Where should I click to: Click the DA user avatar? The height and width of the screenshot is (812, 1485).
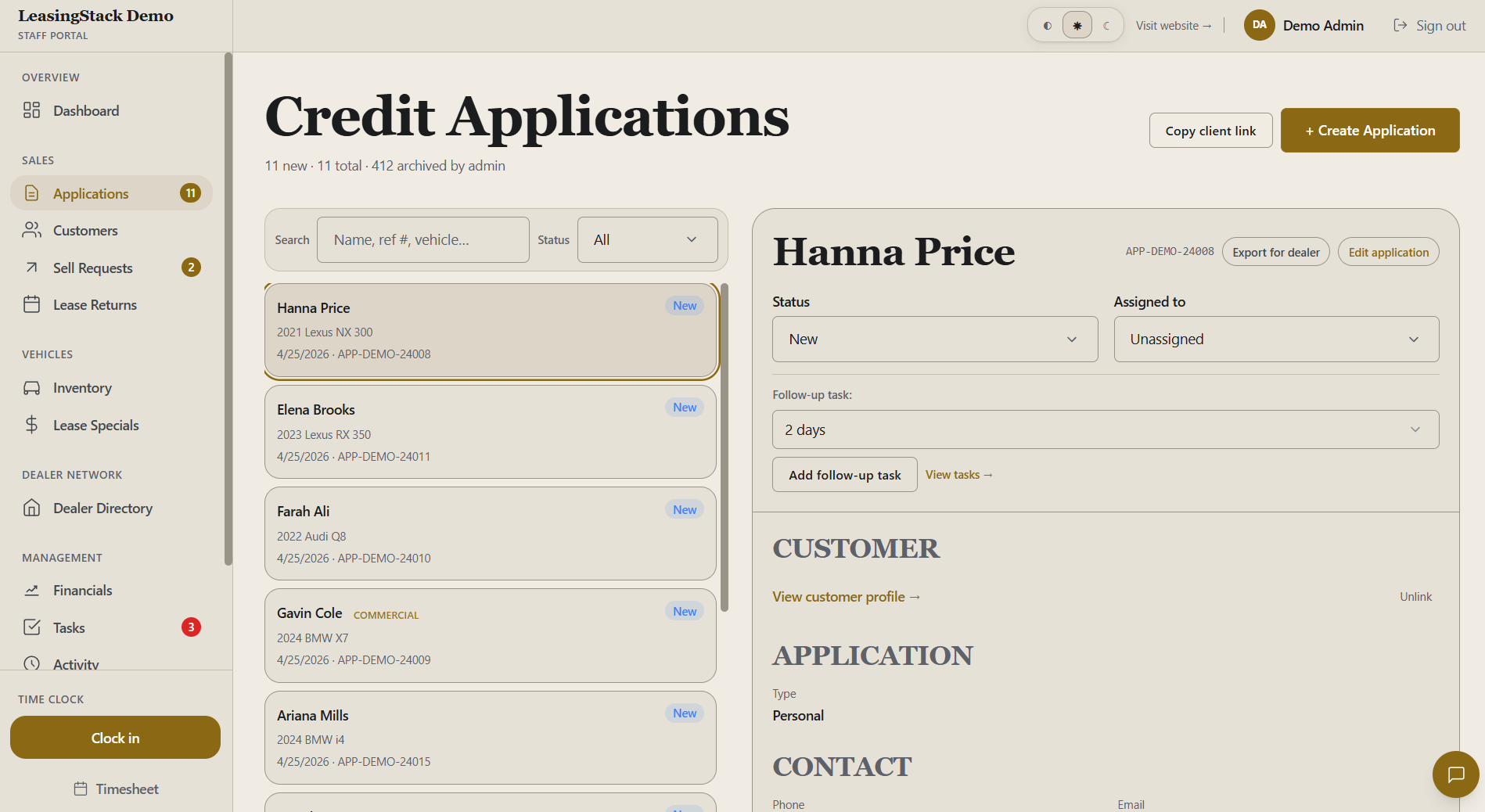1260,25
